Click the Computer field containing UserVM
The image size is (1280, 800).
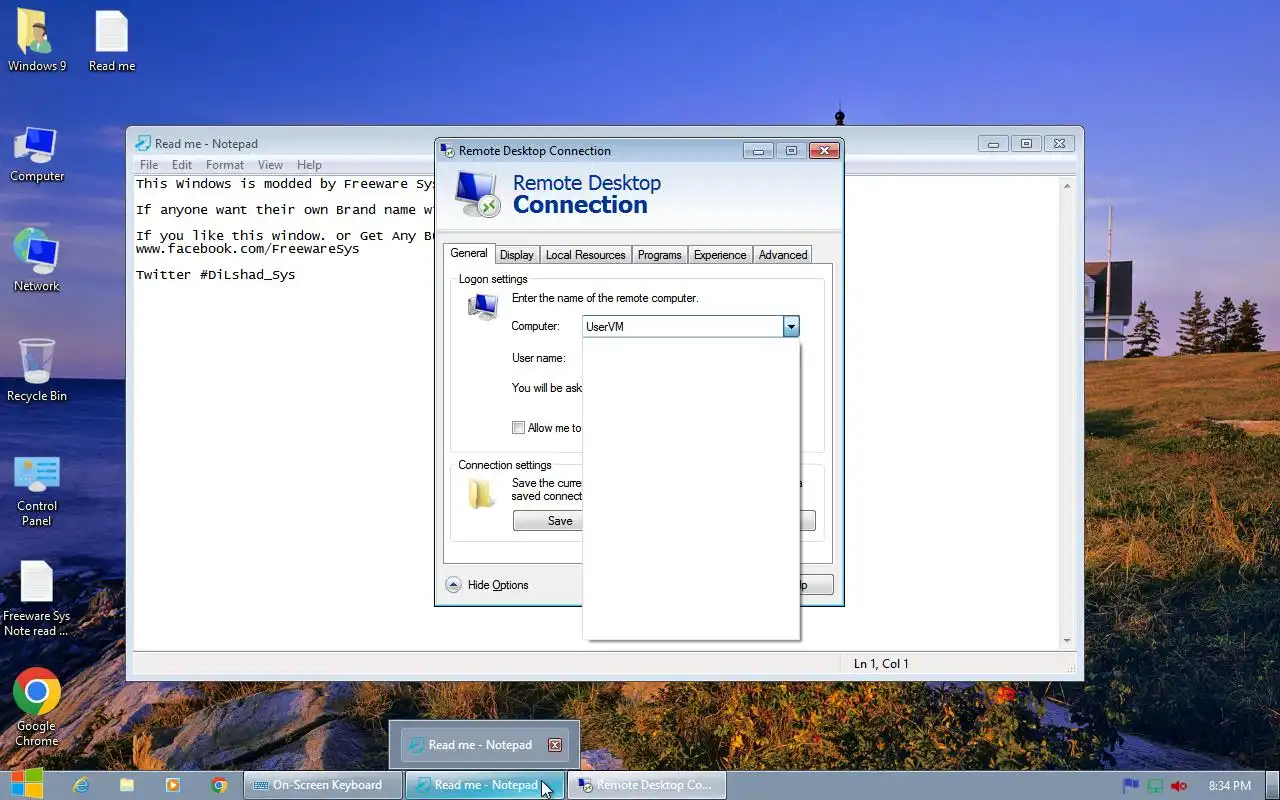[x=683, y=326]
